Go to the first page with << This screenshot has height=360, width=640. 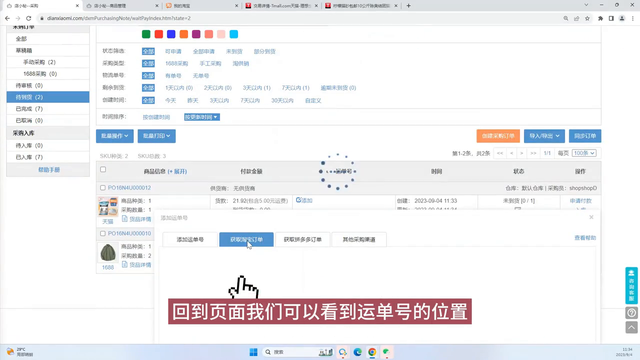click(500, 153)
